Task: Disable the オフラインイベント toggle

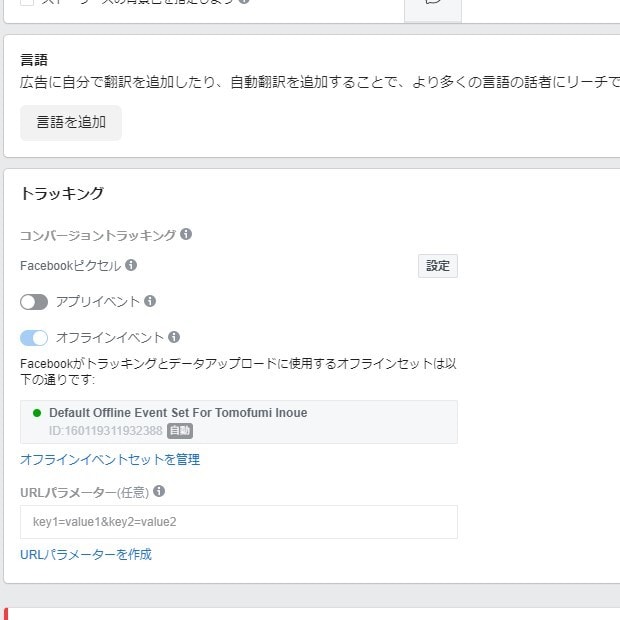Action: pos(34,338)
